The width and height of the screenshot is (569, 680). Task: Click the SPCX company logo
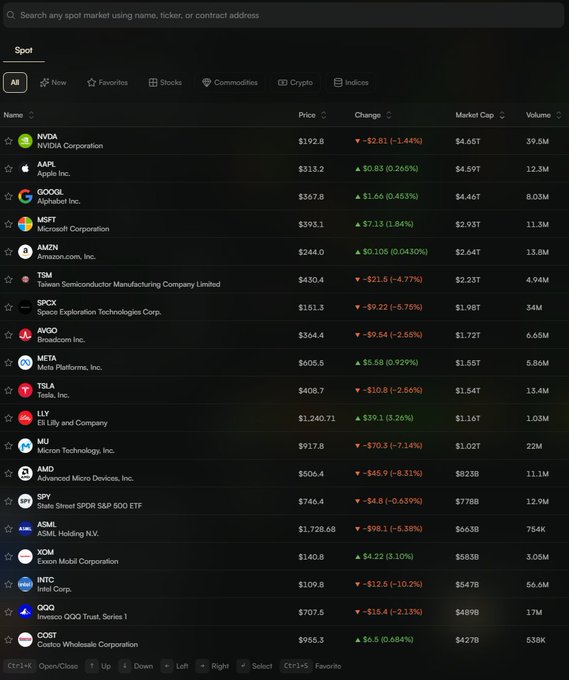pos(25,307)
